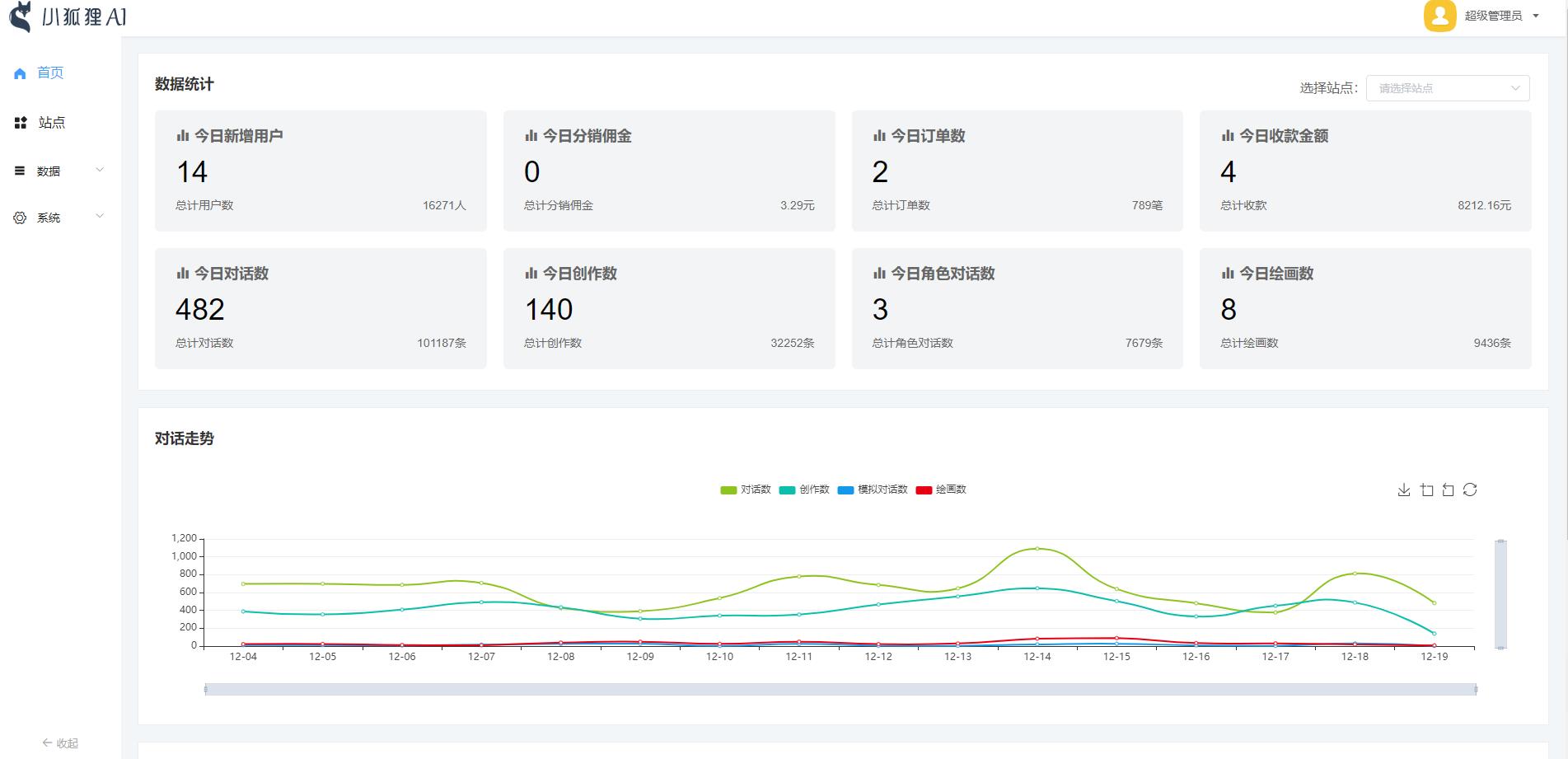Expand chevron of 数据 menu
This screenshot has width=1568, height=759.
(100, 170)
